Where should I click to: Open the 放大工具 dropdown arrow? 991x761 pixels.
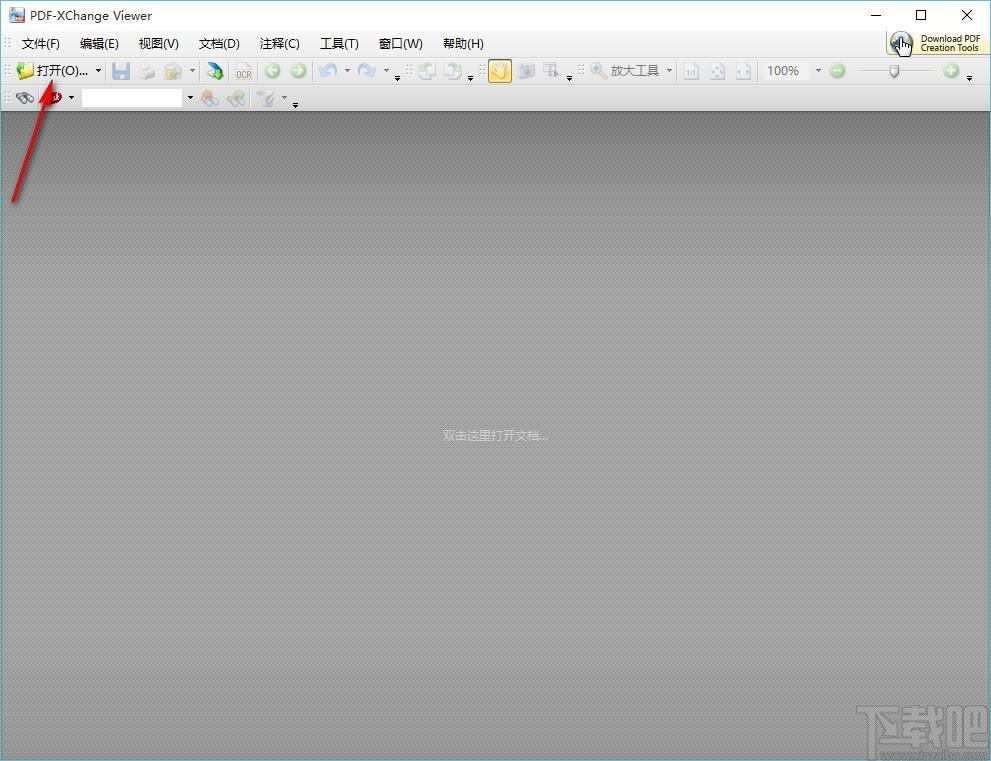tap(669, 71)
